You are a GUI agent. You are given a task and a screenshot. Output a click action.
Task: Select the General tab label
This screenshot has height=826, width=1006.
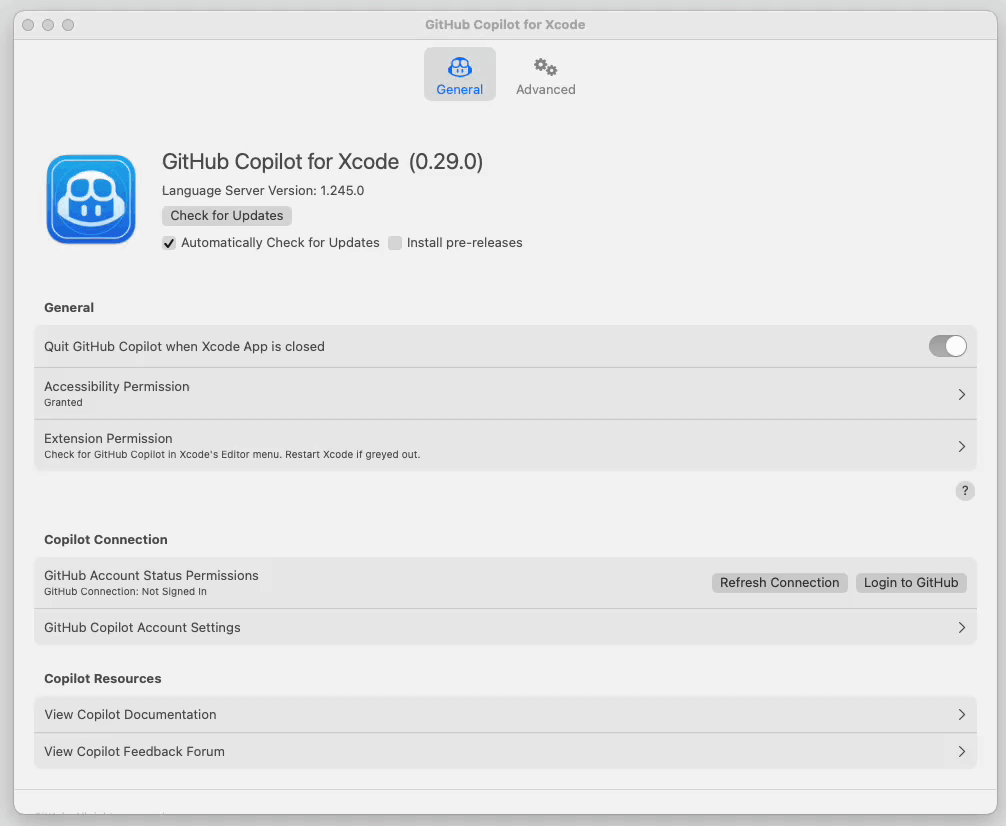pos(459,89)
